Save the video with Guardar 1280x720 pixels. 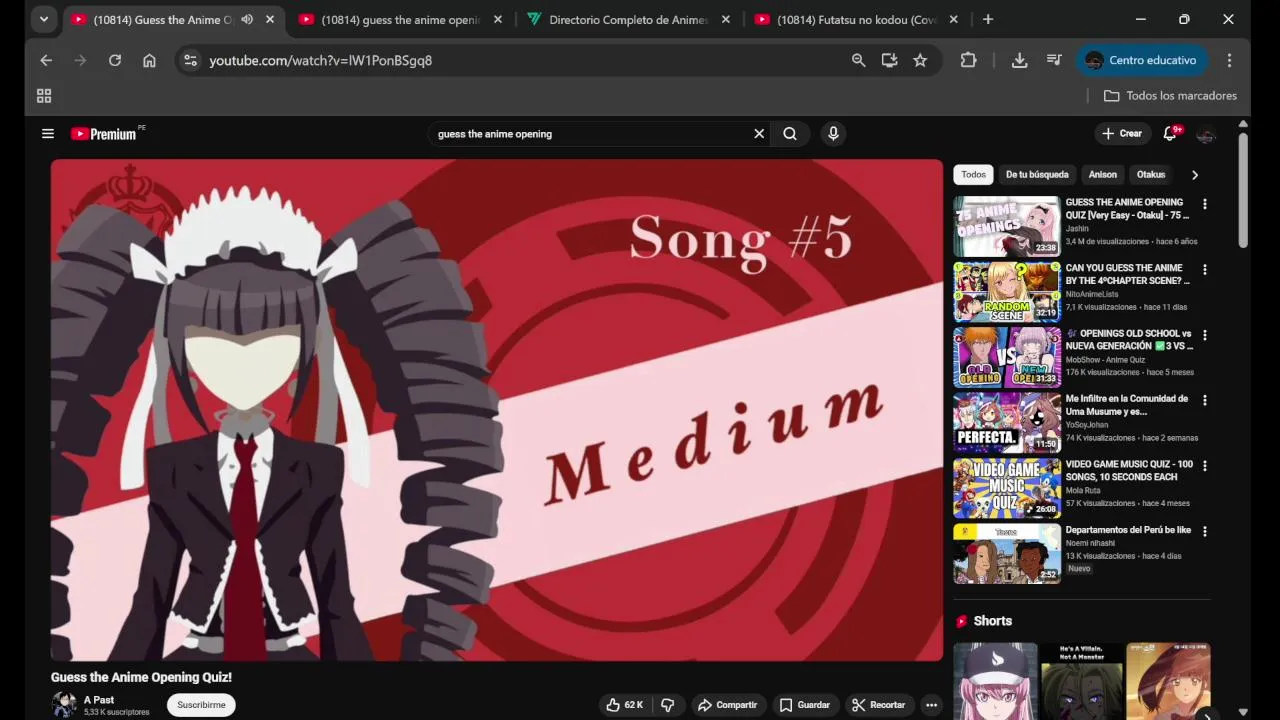(x=805, y=705)
